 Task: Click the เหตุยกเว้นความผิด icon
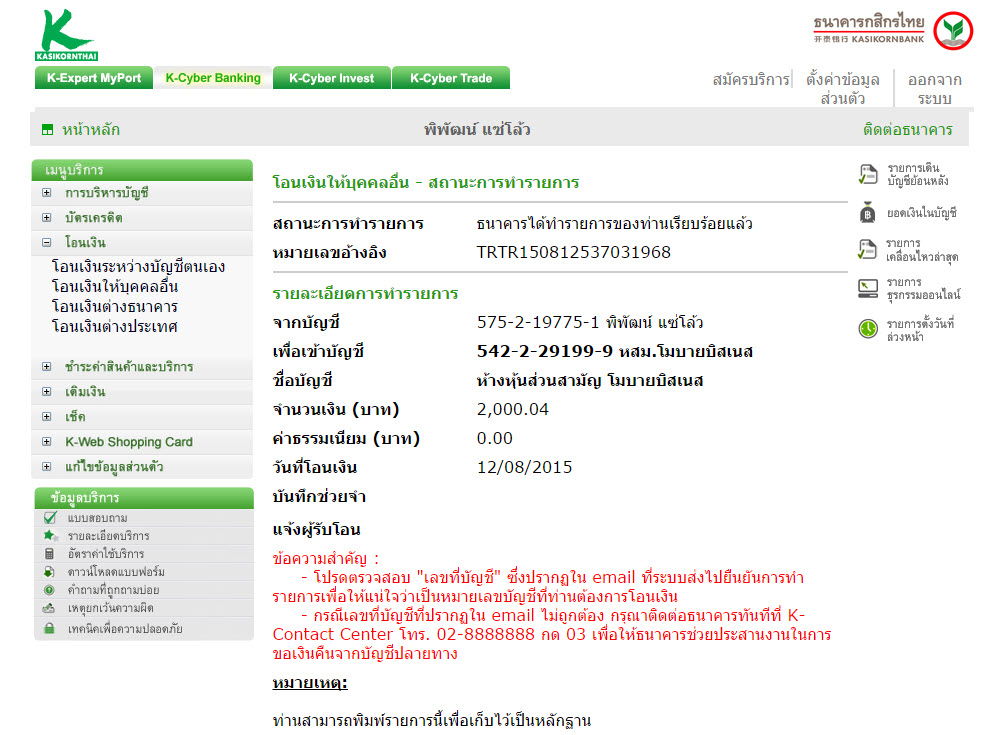point(49,608)
